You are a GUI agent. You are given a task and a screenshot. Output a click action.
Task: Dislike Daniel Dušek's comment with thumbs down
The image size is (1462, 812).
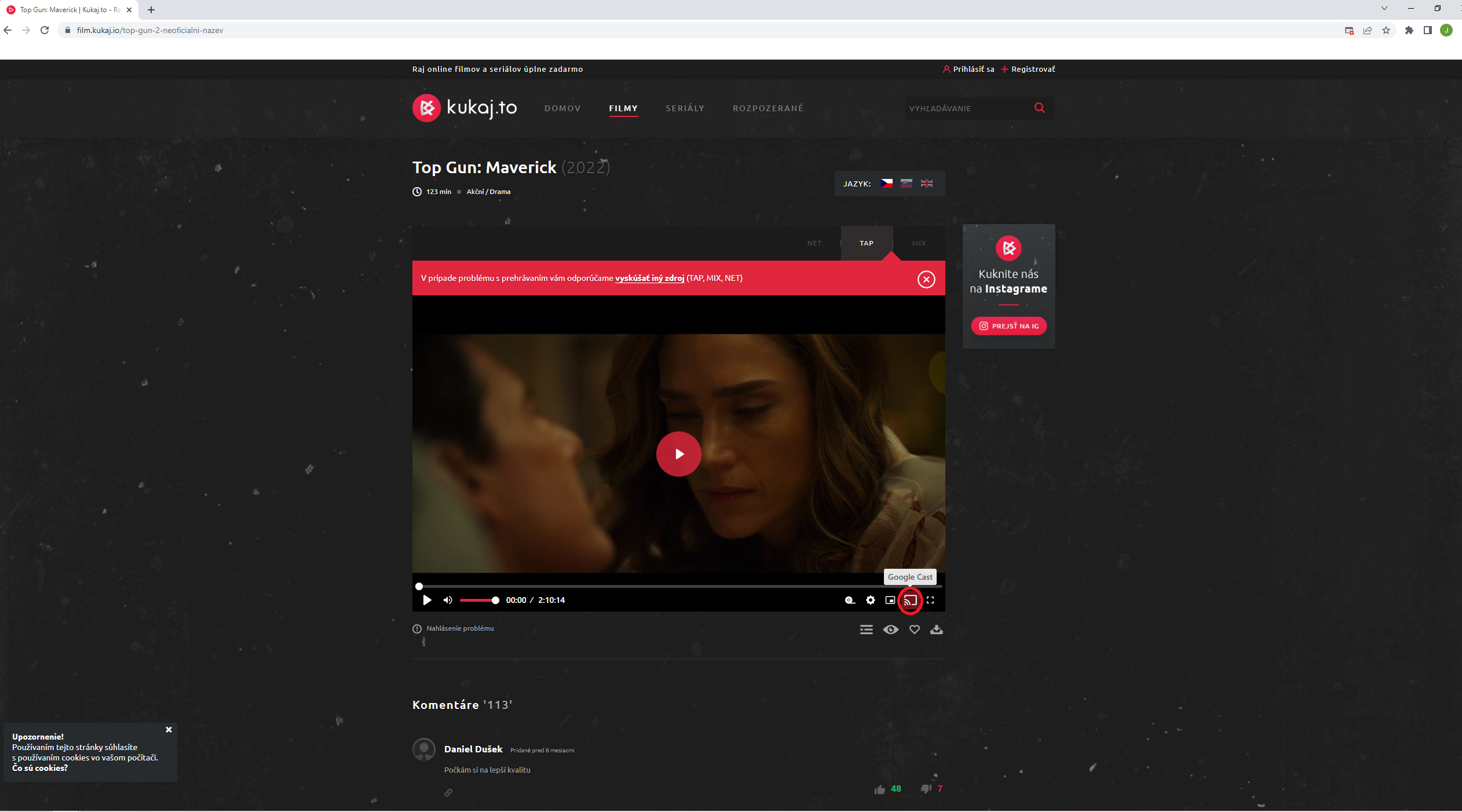[x=926, y=790]
